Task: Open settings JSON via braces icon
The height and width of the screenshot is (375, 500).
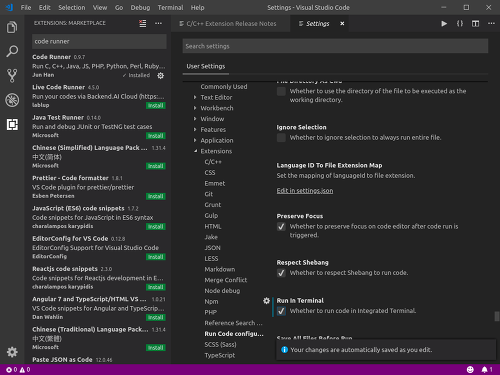Action: (460, 23)
